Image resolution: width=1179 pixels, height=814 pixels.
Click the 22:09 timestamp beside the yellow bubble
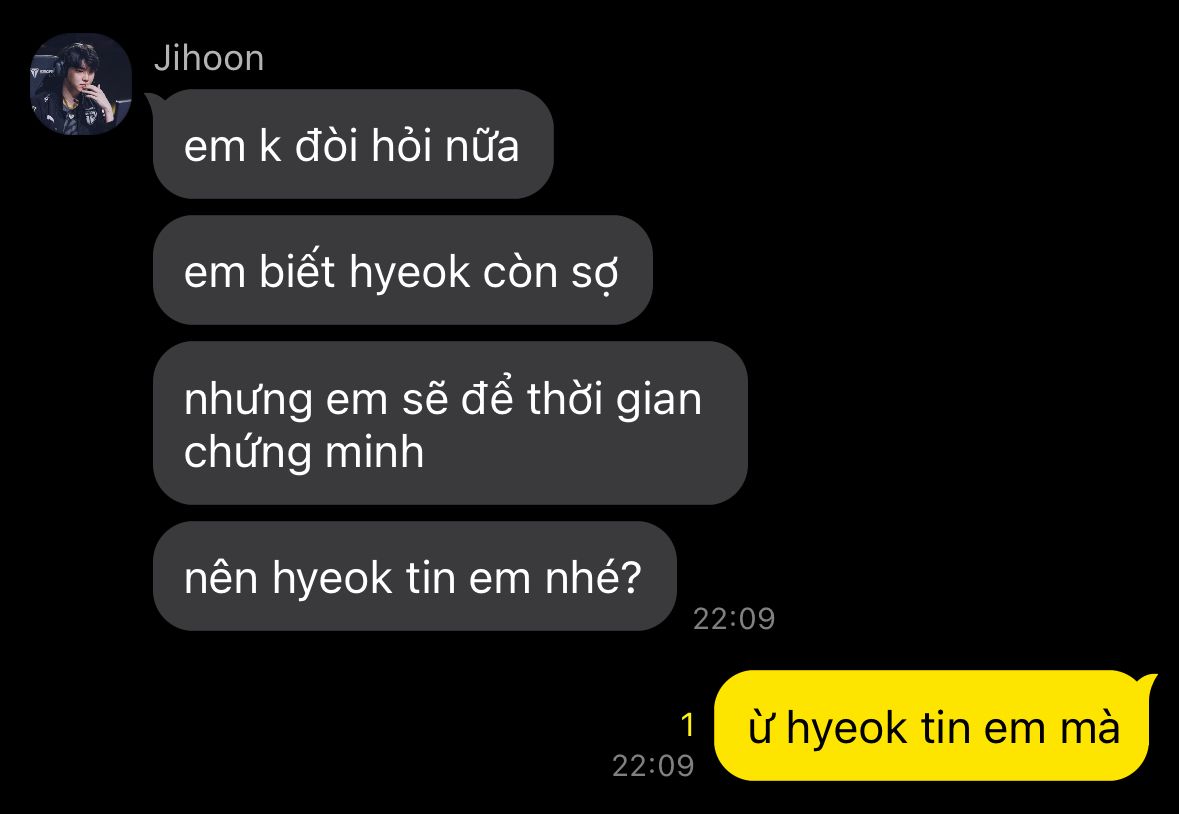coord(653,766)
